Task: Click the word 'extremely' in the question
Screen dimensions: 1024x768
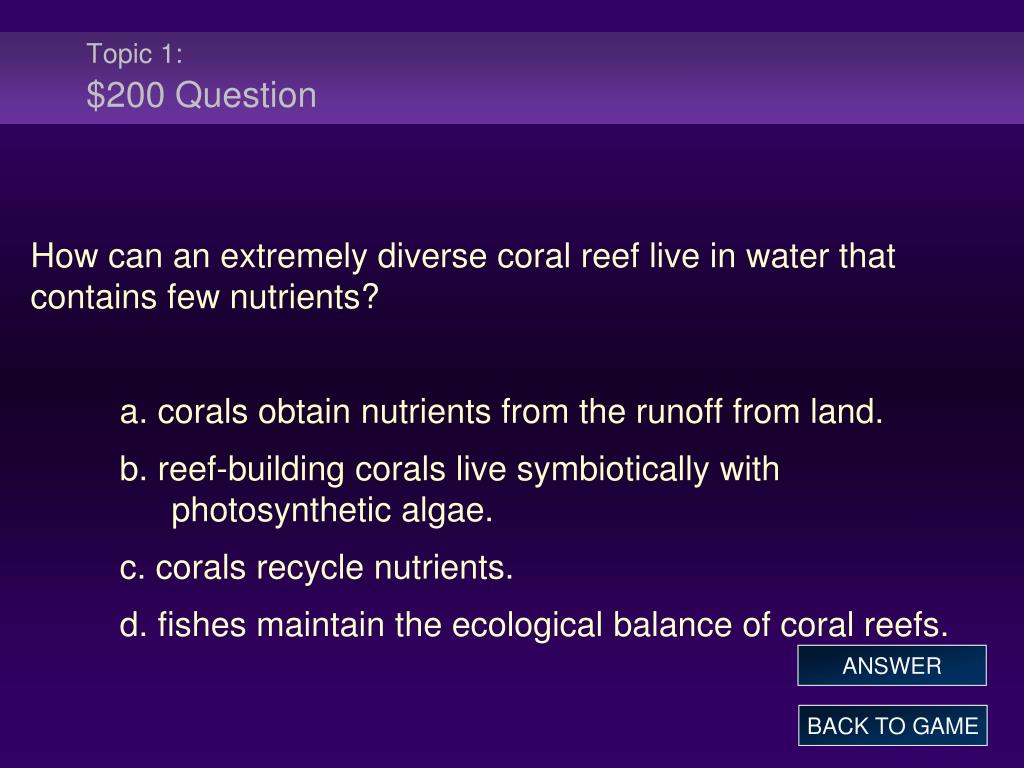Action: point(293,257)
